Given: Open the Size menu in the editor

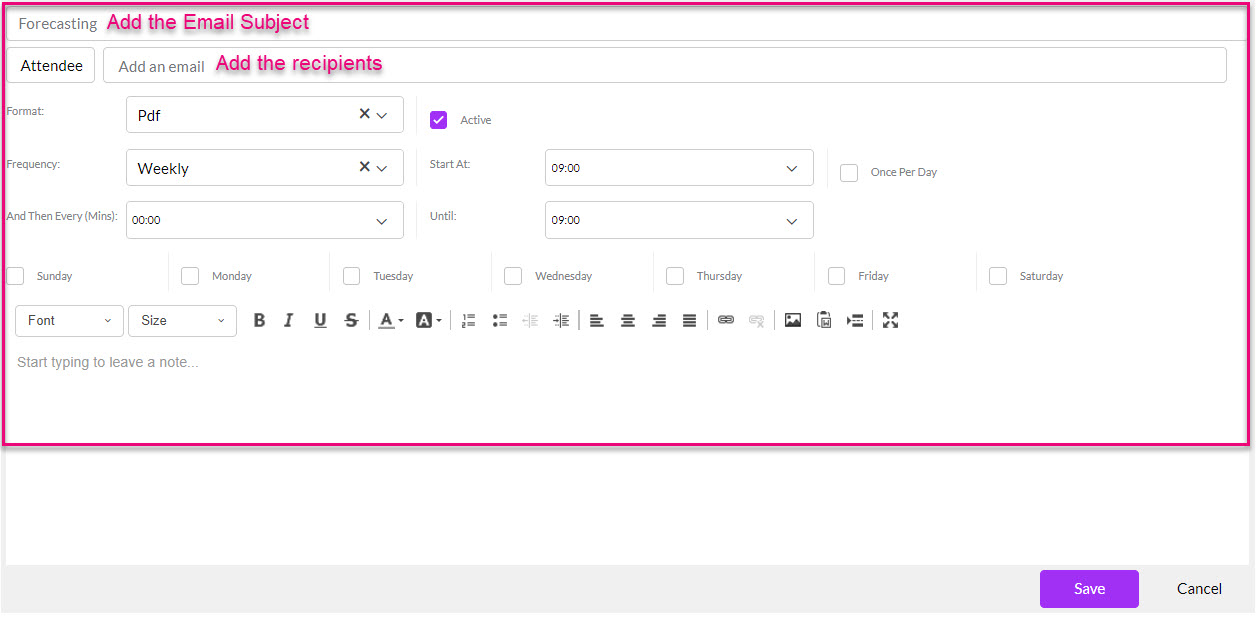Looking at the screenshot, I should 181,320.
